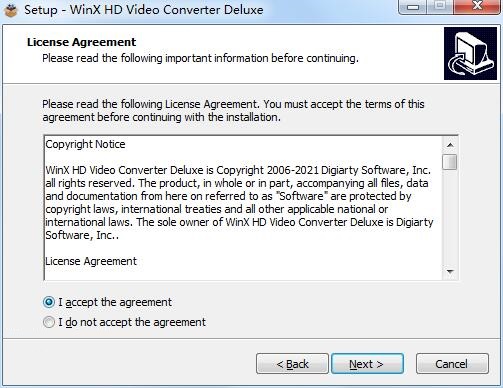Click the license scrollbar down arrow

(450, 272)
